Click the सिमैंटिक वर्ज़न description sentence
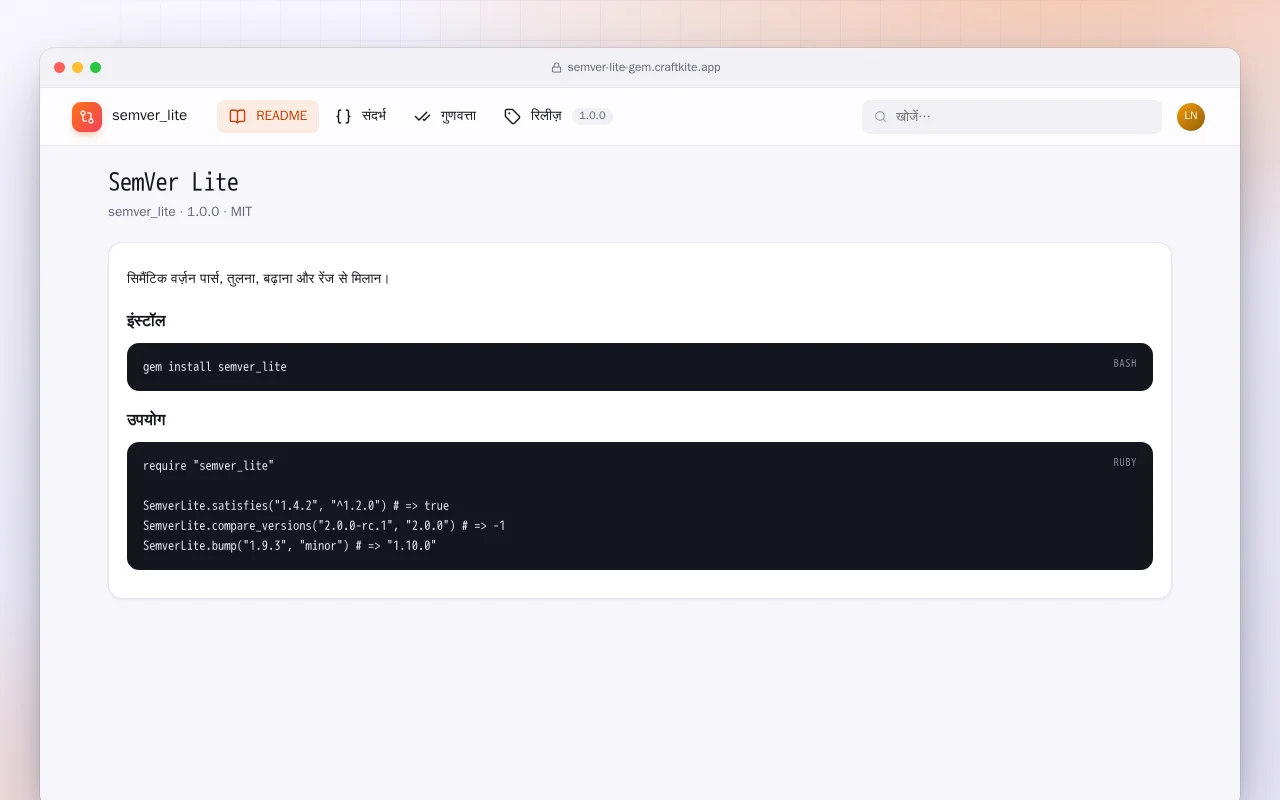 [258, 278]
